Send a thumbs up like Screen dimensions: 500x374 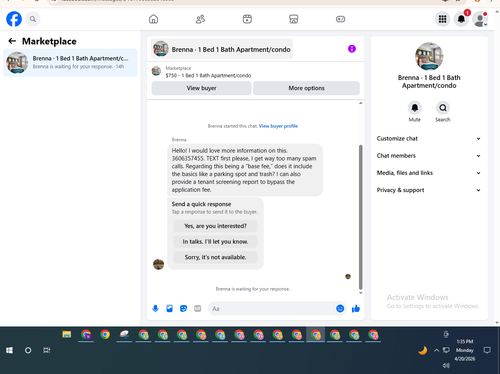pos(356,309)
